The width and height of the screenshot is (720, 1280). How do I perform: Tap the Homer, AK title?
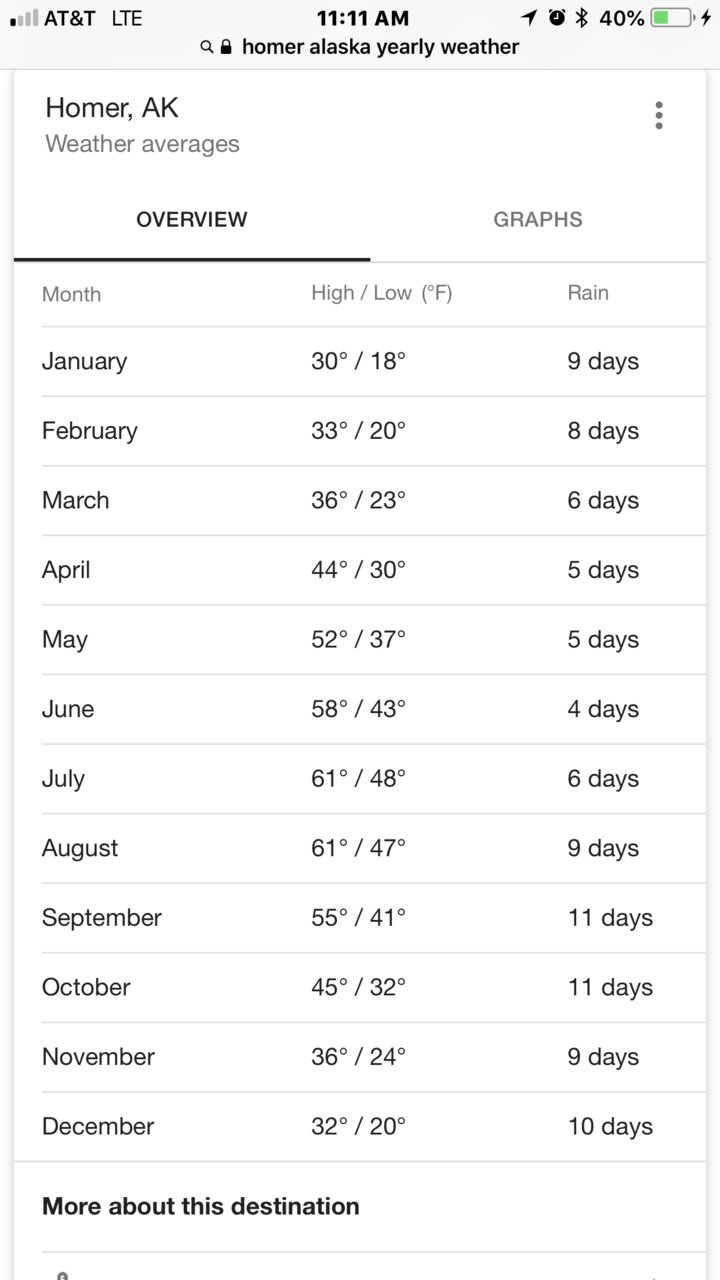click(112, 108)
